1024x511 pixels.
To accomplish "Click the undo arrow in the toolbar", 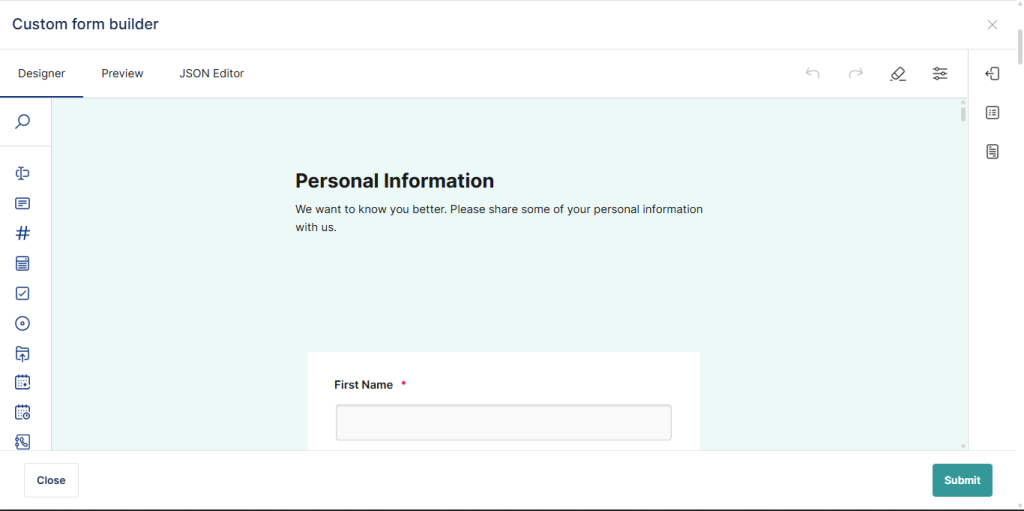I will pyautogui.click(x=812, y=73).
